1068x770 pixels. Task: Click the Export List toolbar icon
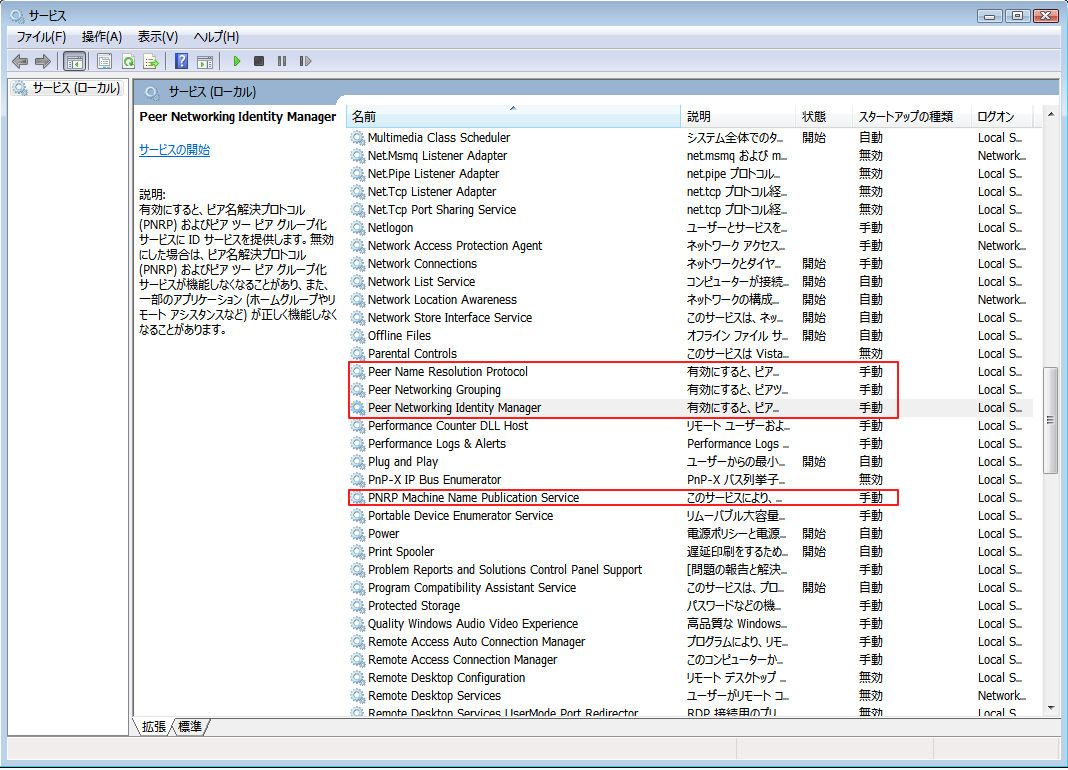point(151,61)
